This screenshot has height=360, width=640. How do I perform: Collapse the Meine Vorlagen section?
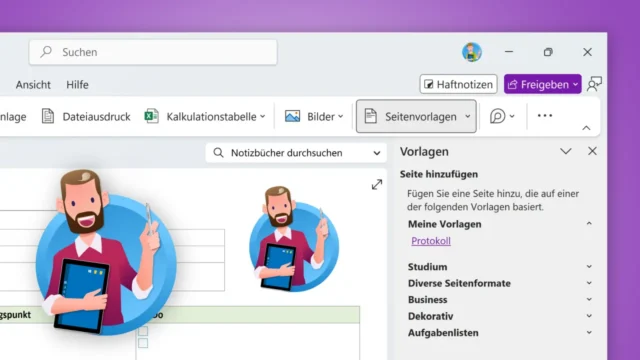589,224
